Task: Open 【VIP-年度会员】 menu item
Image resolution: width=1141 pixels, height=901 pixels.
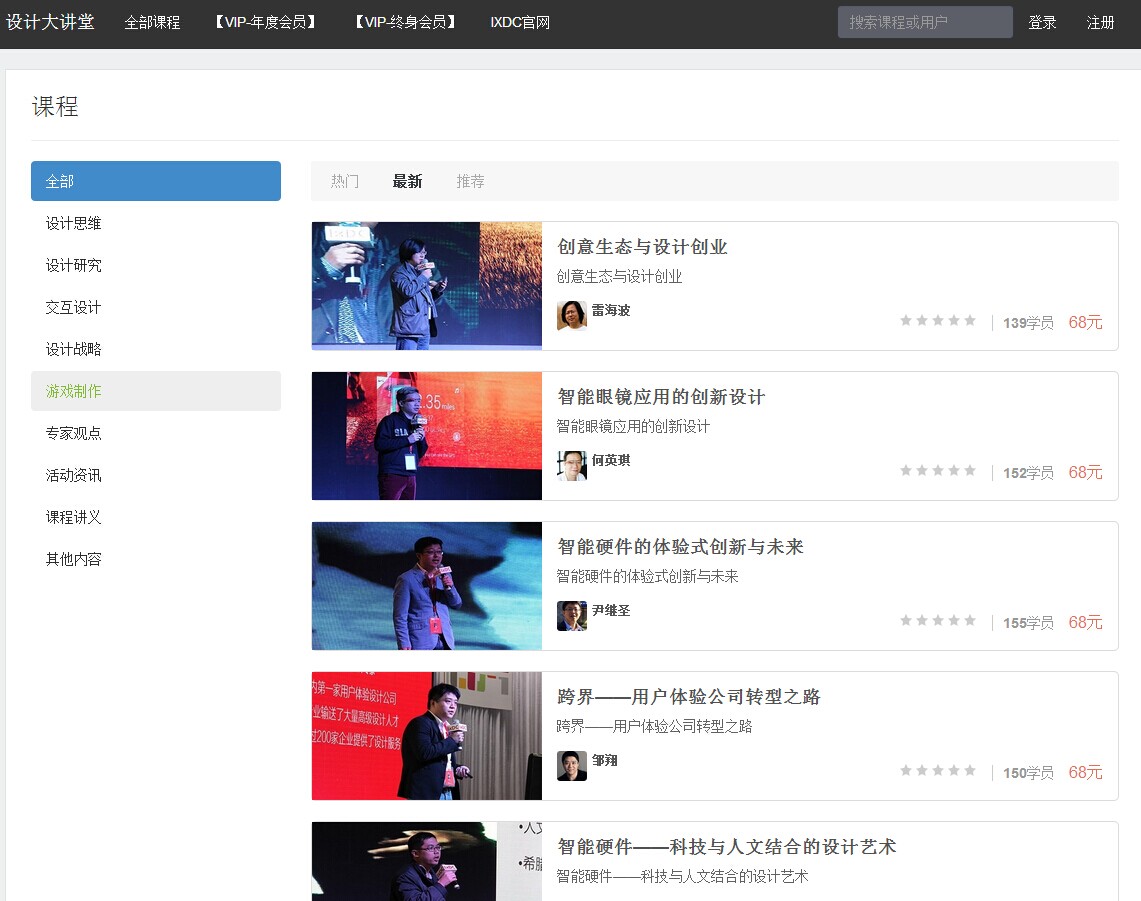Action: coord(266,22)
